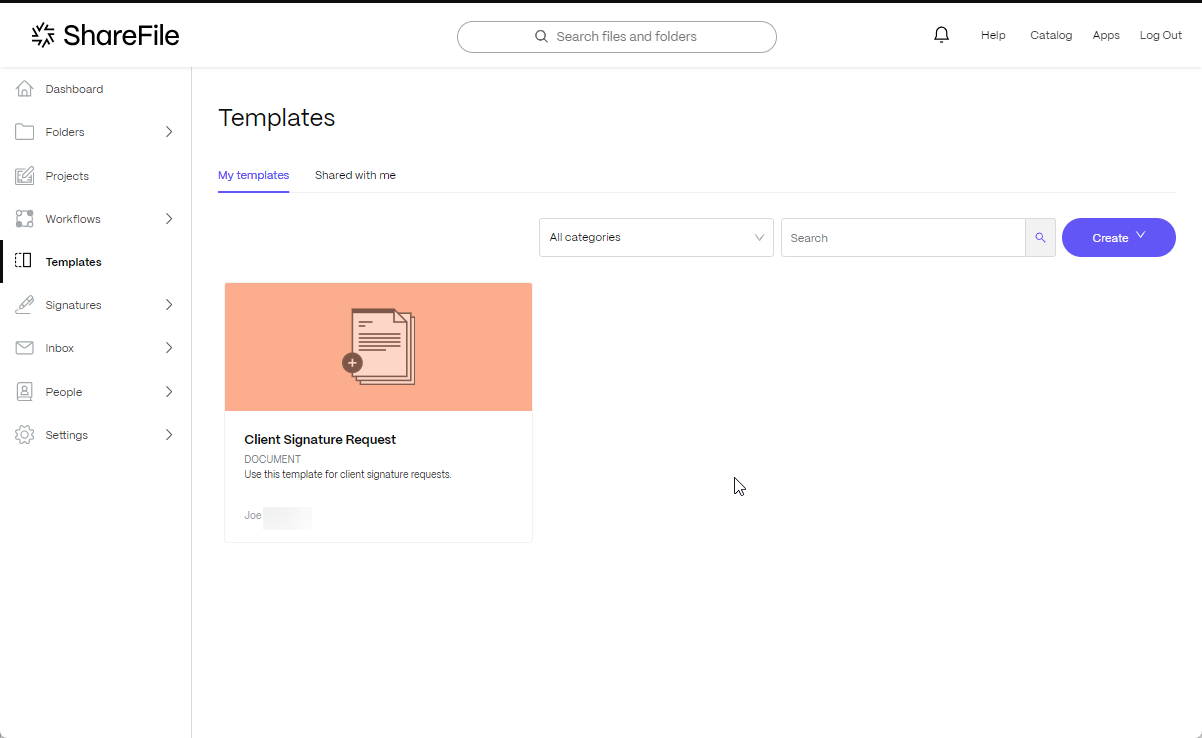This screenshot has height=738, width=1202.
Task: Expand the People submenu chevron
Action: point(169,392)
